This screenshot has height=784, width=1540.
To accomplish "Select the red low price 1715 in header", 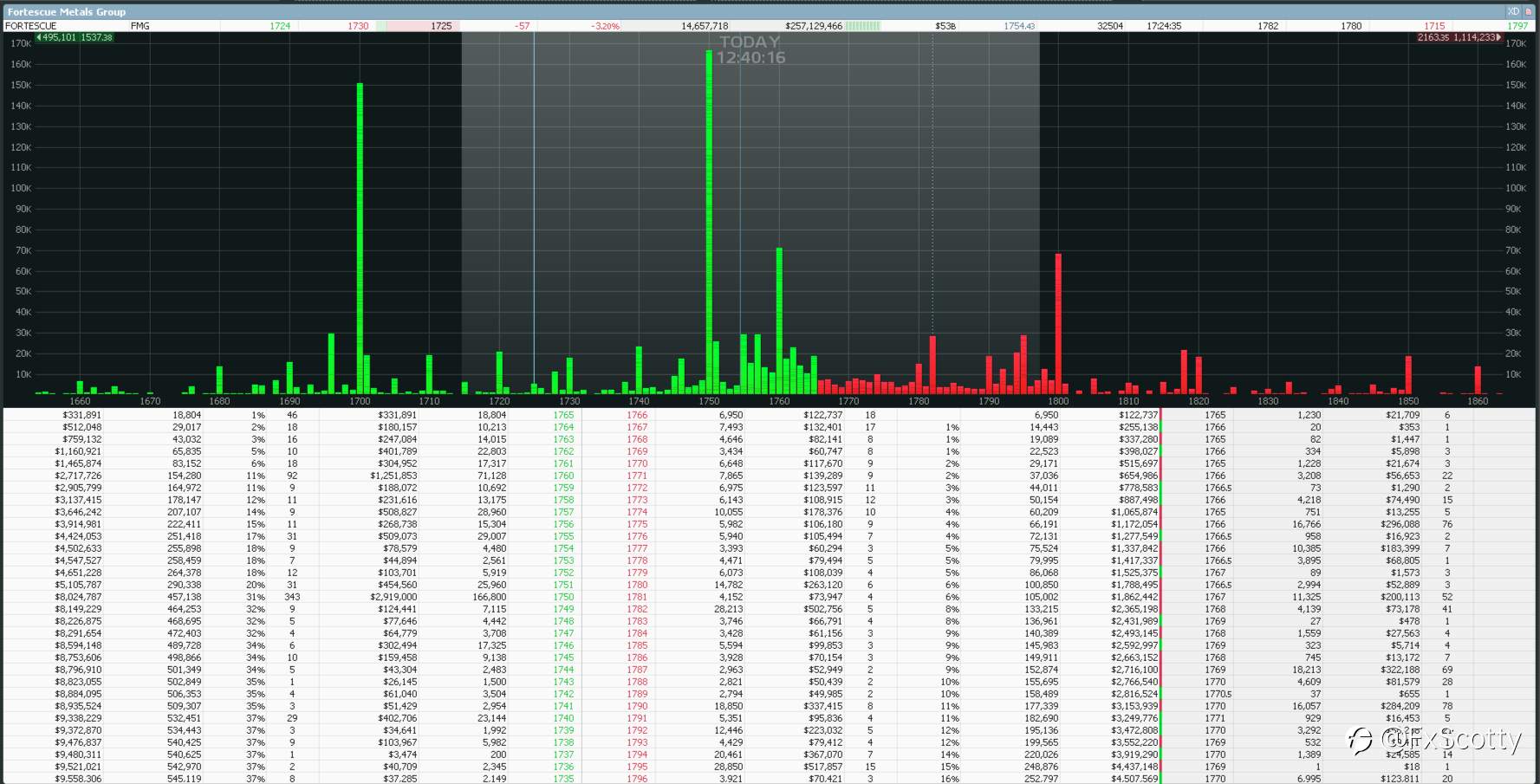I will pos(1434,26).
